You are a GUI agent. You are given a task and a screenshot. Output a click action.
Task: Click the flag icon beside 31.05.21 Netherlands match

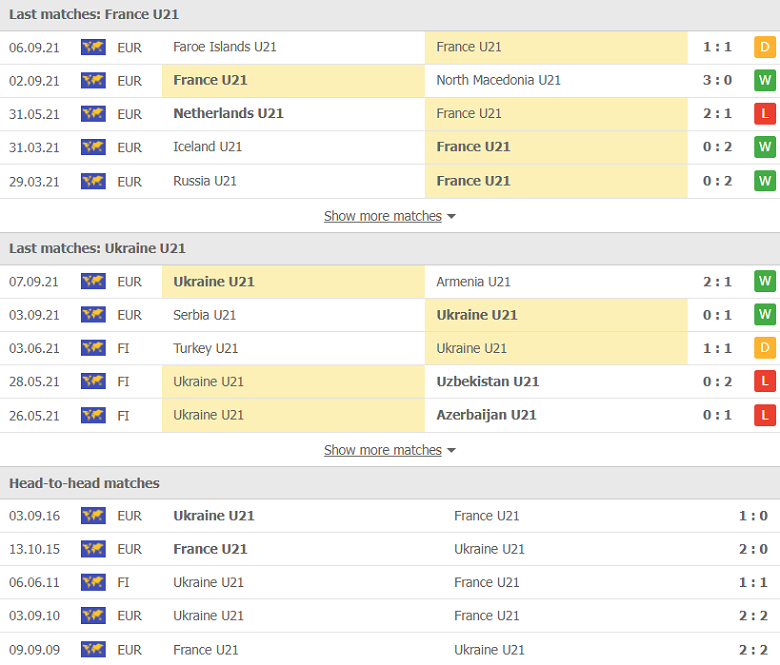tap(93, 114)
